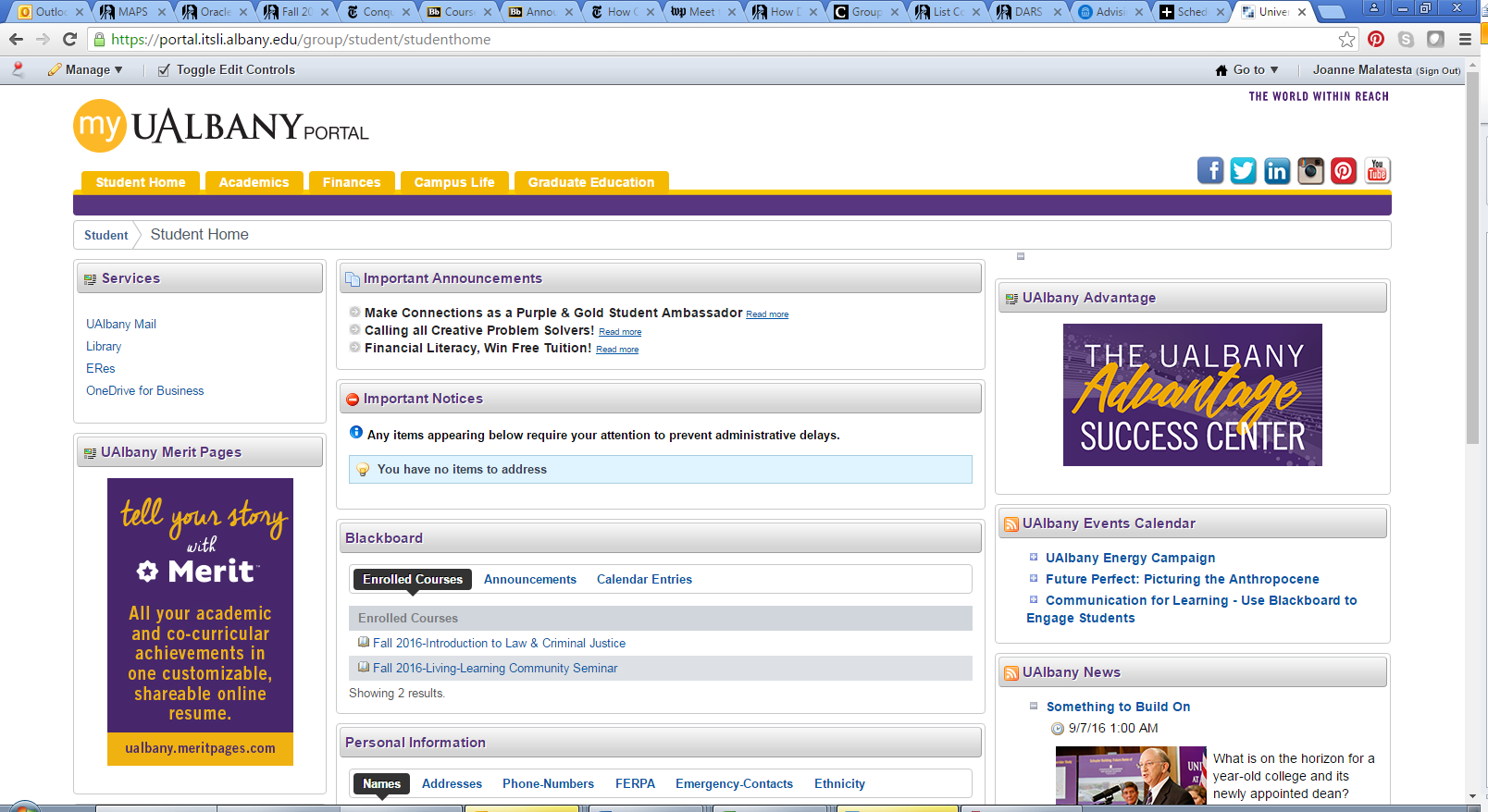Open the ERes link
1488x812 pixels.
pos(101,369)
